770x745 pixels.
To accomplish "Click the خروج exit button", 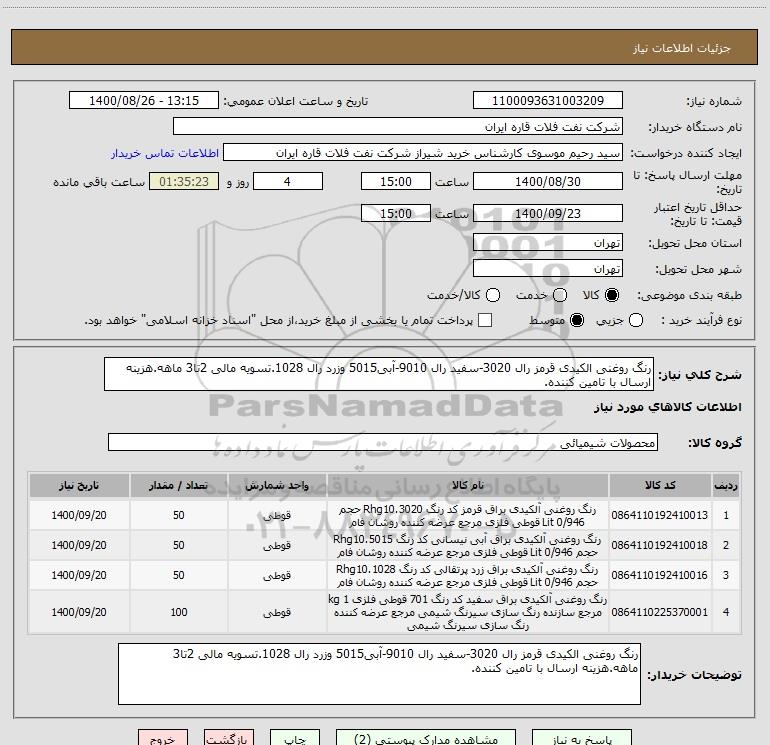I will coord(163,738).
